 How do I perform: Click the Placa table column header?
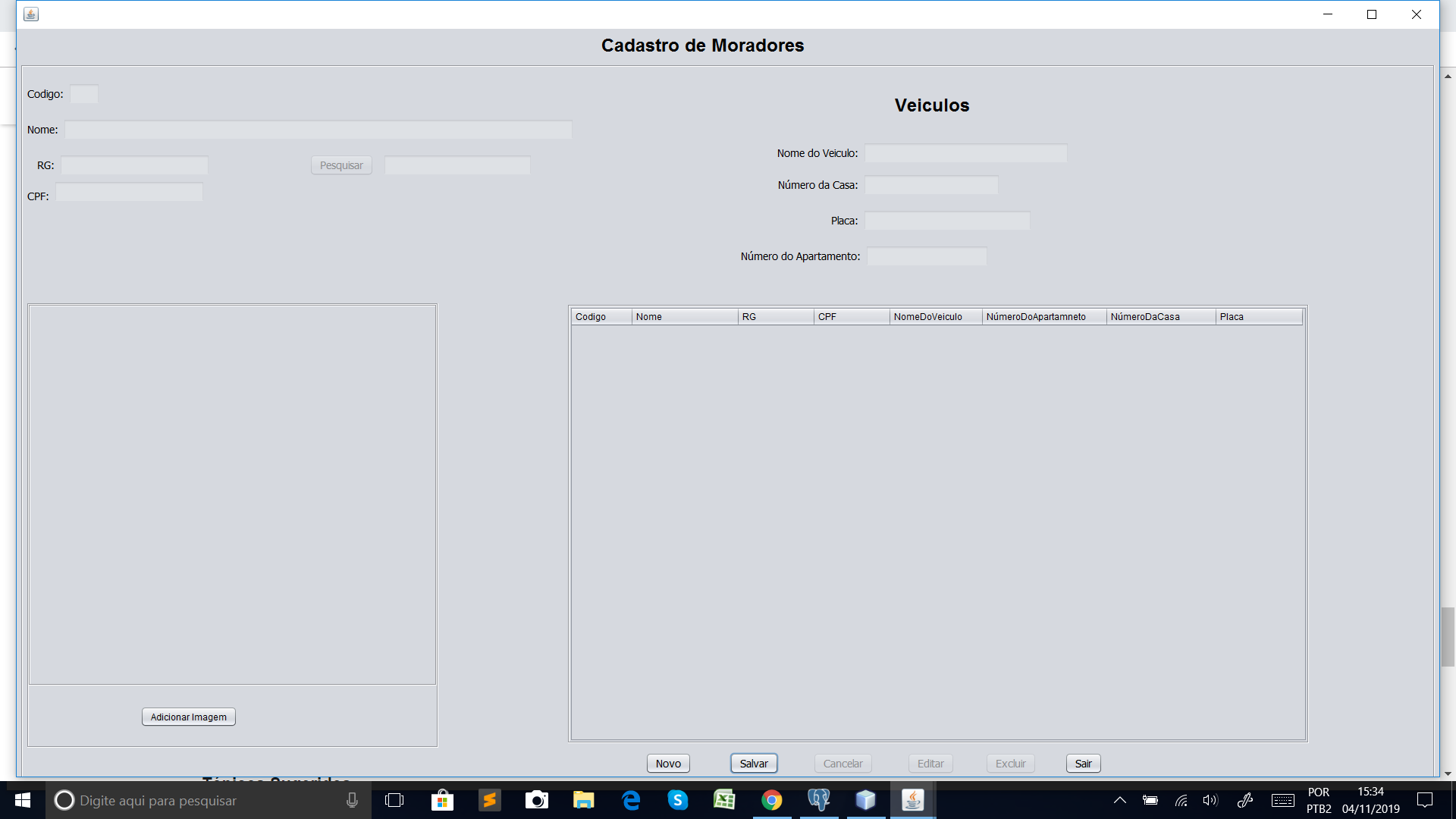pos(1232,317)
